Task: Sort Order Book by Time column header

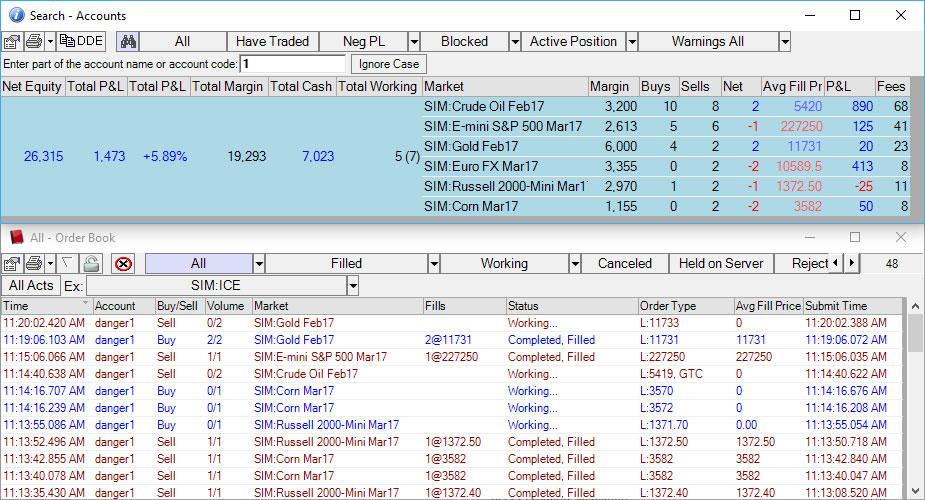Action: tap(46, 306)
